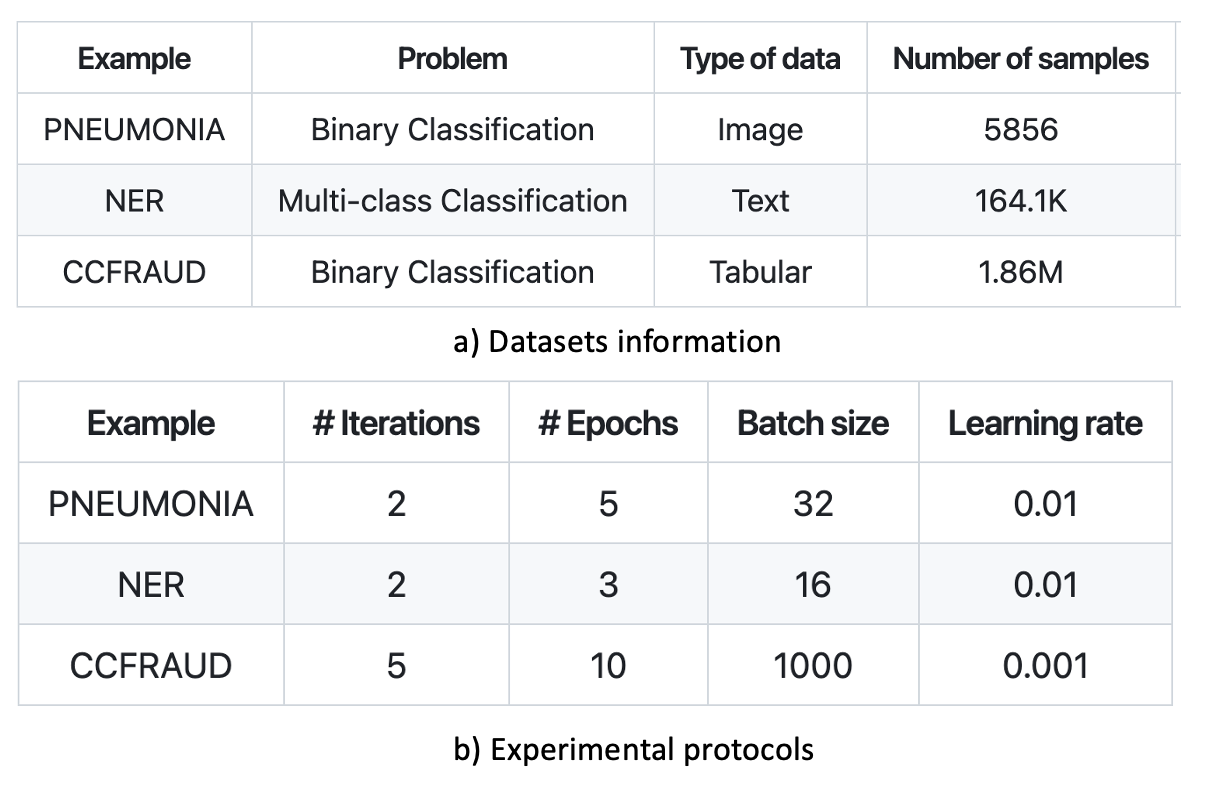Click the batch size value 32
Viewport: 1206px width, 798px height.
[x=813, y=503]
